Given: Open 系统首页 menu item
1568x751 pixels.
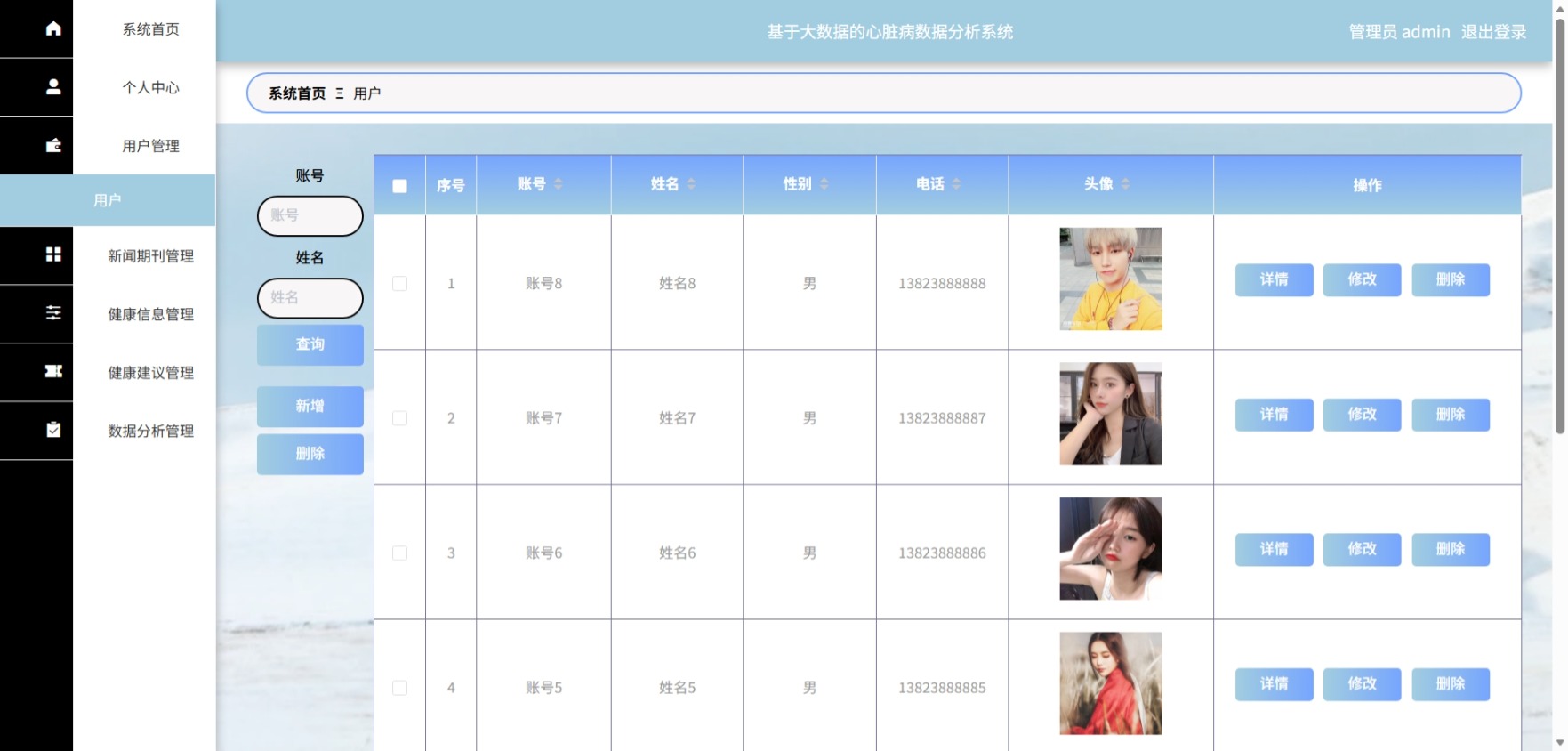Looking at the screenshot, I should coord(150,29).
